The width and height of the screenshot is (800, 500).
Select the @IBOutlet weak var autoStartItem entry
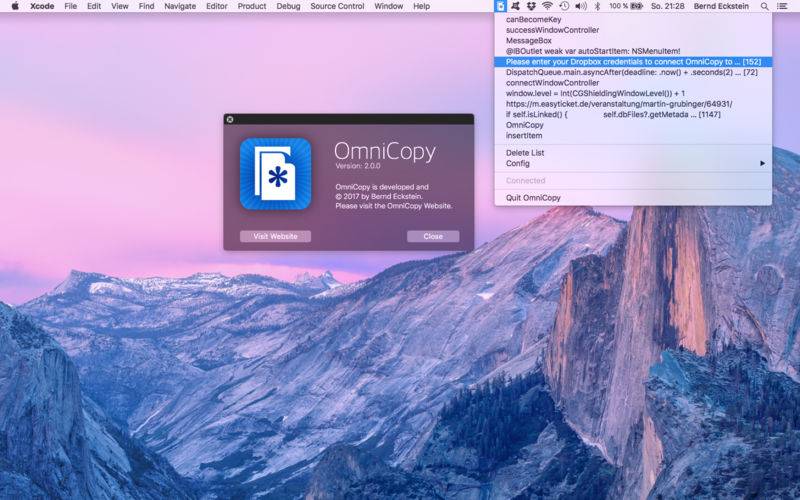pyautogui.click(x=633, y=51)
